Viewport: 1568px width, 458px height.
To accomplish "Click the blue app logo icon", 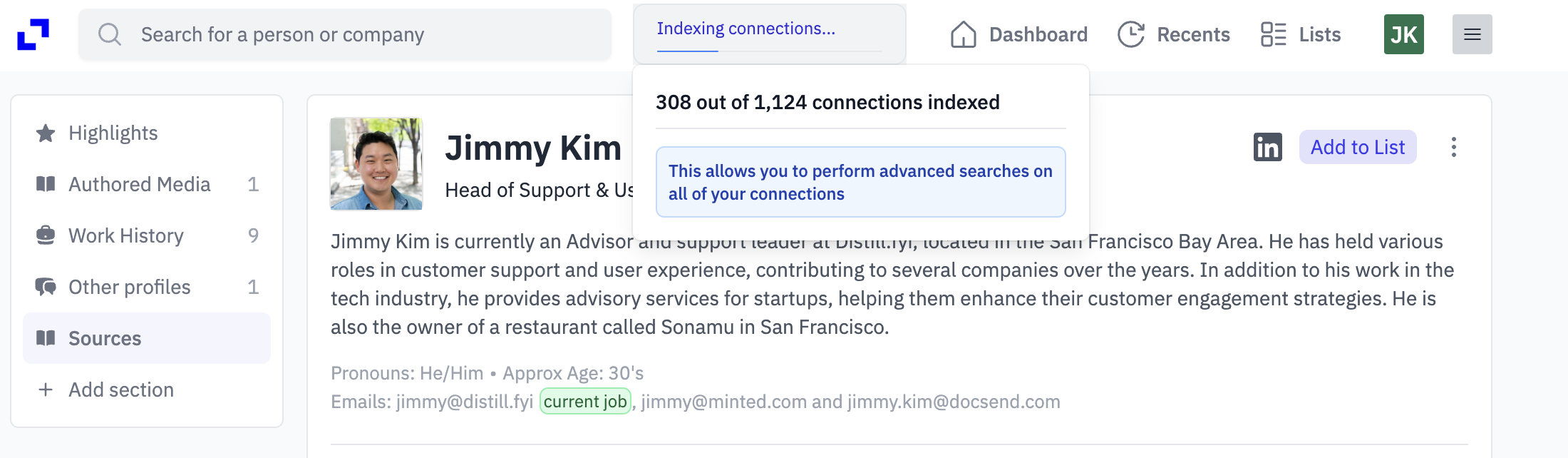I will (33, 34).
